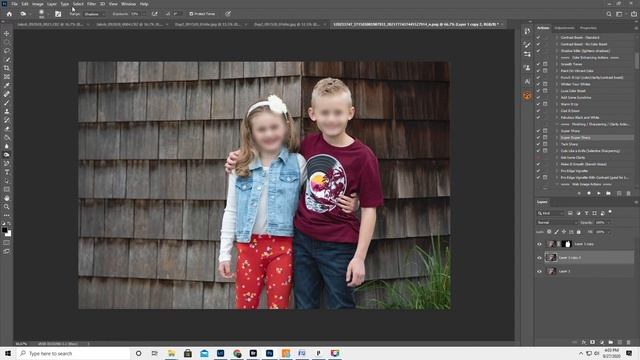This screenshot has width=640, height=360.
Task: Open the layer Kind filter dropdown
Action: (x=550, y=213)
